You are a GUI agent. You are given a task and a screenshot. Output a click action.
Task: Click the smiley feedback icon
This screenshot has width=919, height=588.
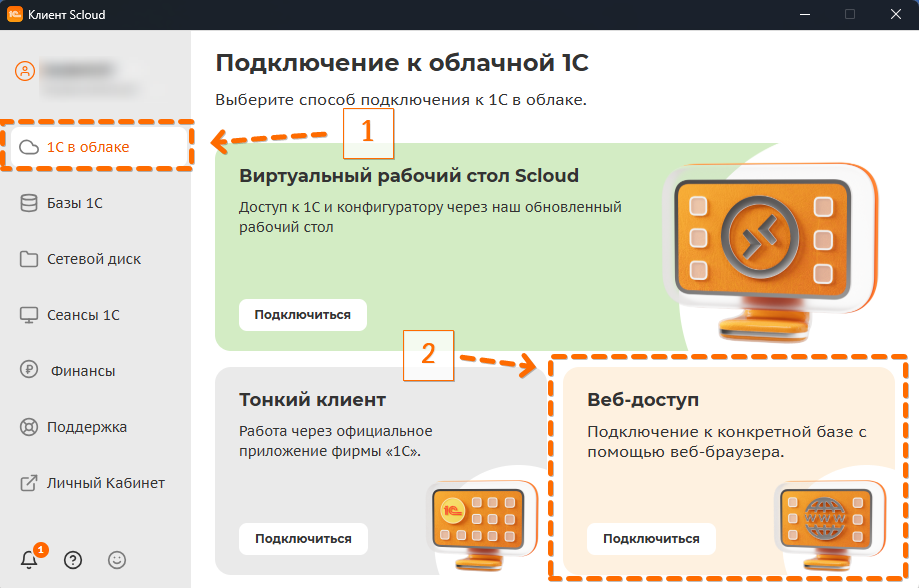point(117,560)
